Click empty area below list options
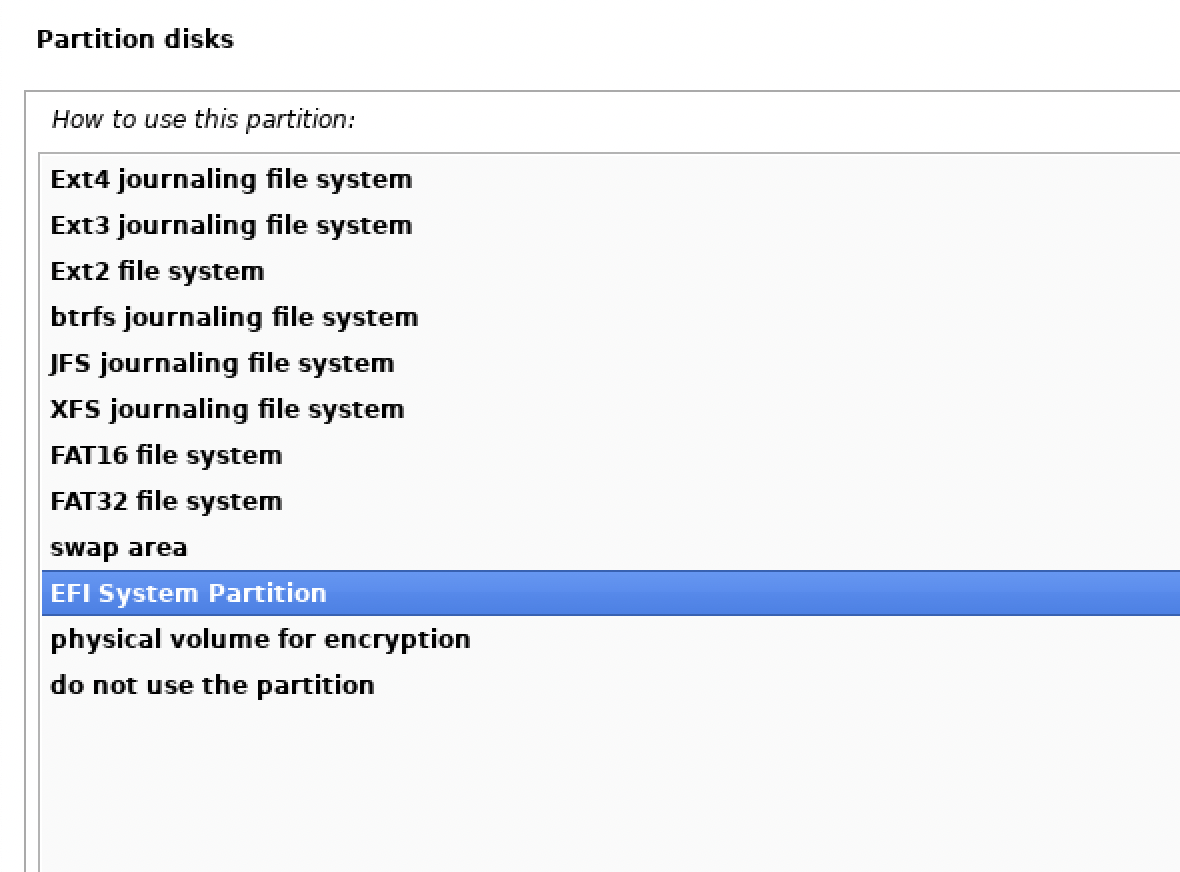This screenshot has width=1180, height=872. tap(600, 790)
